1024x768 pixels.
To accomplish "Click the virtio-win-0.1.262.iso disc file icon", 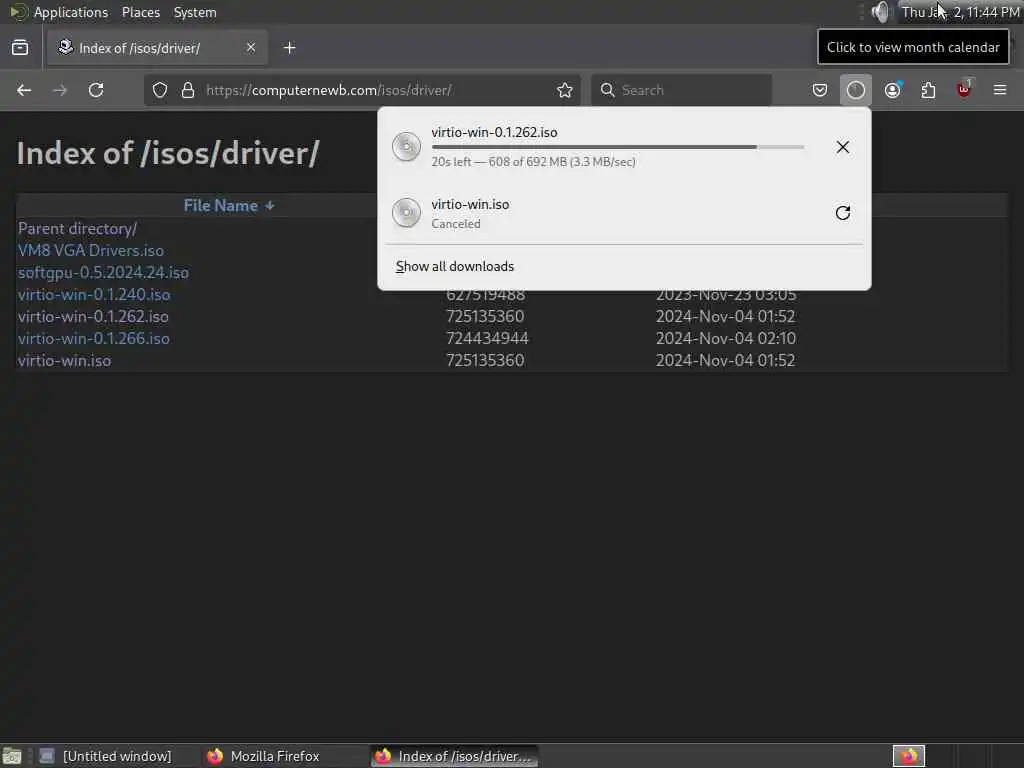I will [x=406, y=147].
